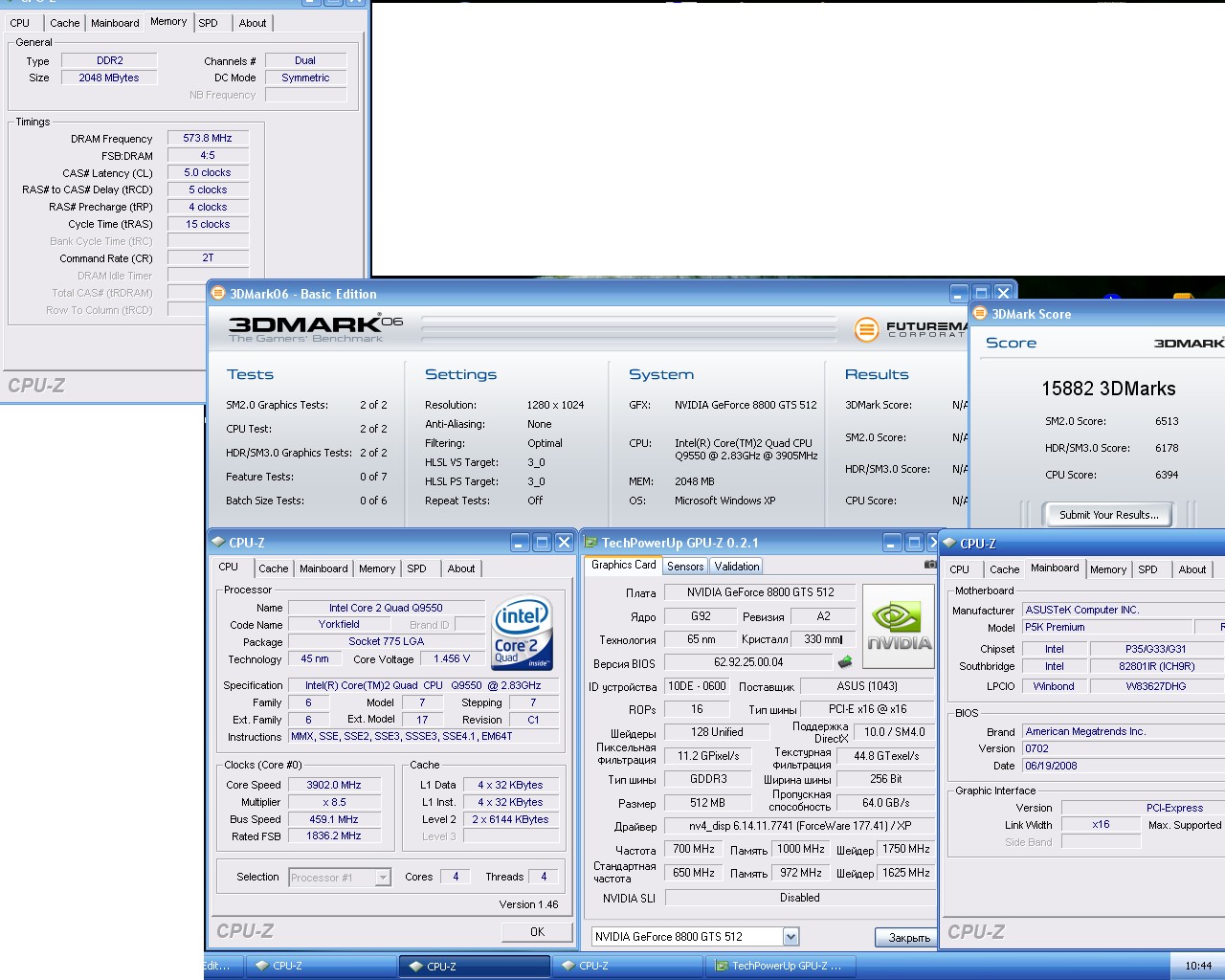The width and height of the screenshot is (1225, 980).
Task: Click the NVIDIA logo in GPU-Z
Action: (x=899, y=627)
